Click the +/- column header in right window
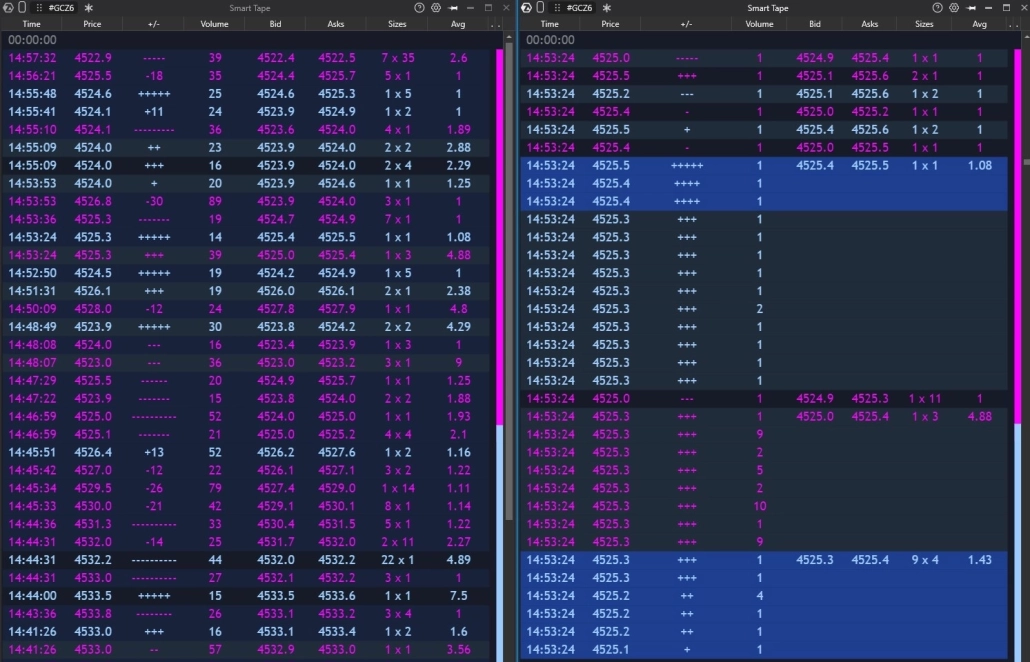This screenshot has height=662, width=1030. click(x=686, y=24)
